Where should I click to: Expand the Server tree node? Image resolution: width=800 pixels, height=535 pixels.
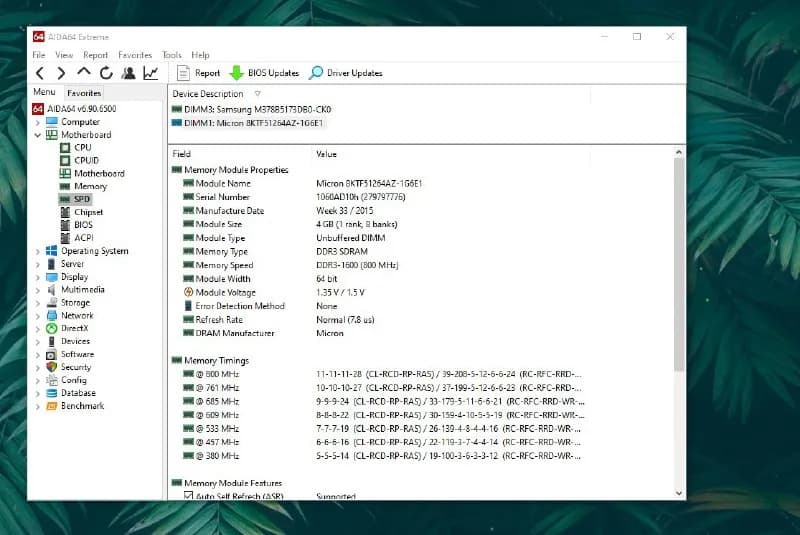(x=37, y=264)
